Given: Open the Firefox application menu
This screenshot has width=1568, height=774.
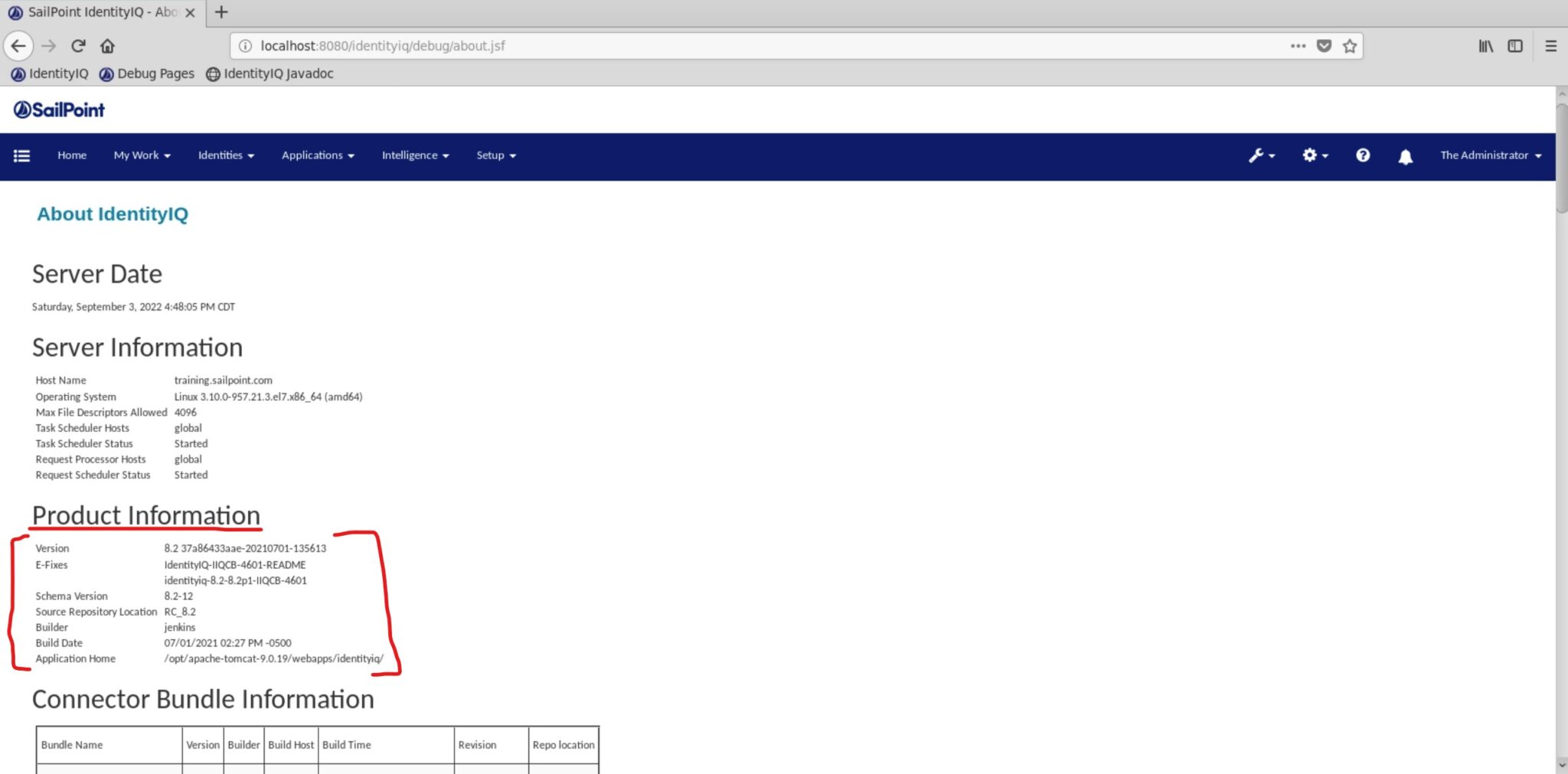Looking at the screenshot, I should click(x=1551, y=45).
